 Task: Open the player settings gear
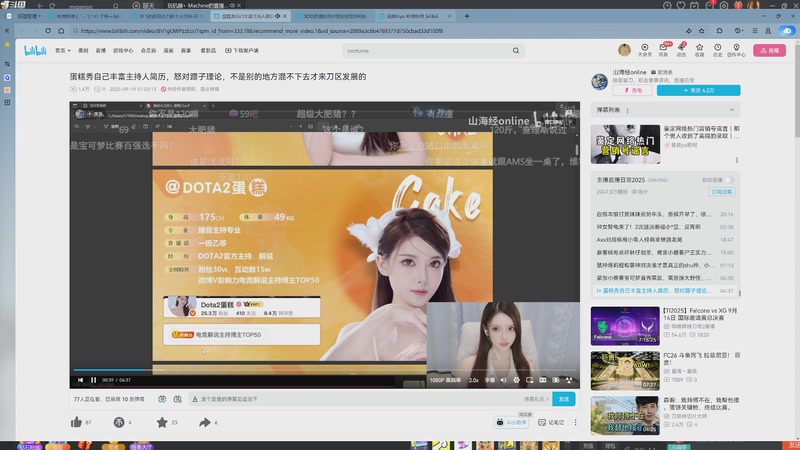coord(516,380)
